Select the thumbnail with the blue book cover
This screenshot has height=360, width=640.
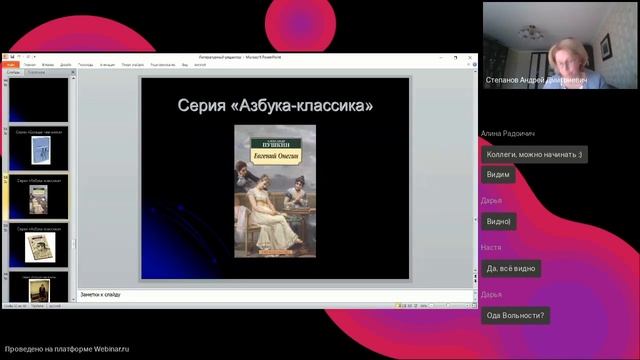pos(39,148)
